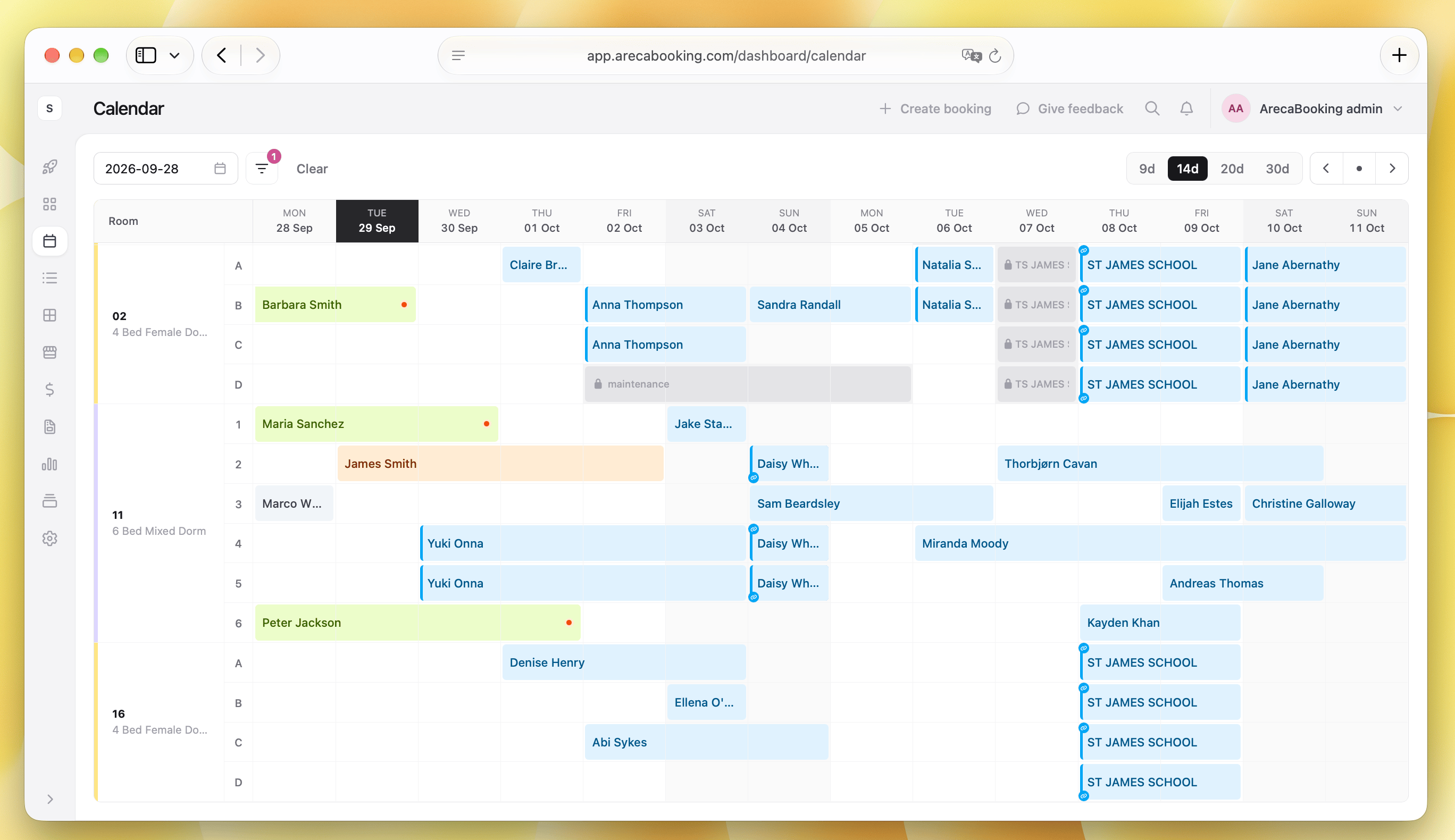Open James Smith booking
Image resolution: width=1455 pixels, height=840 pixels.
[500, 463]
